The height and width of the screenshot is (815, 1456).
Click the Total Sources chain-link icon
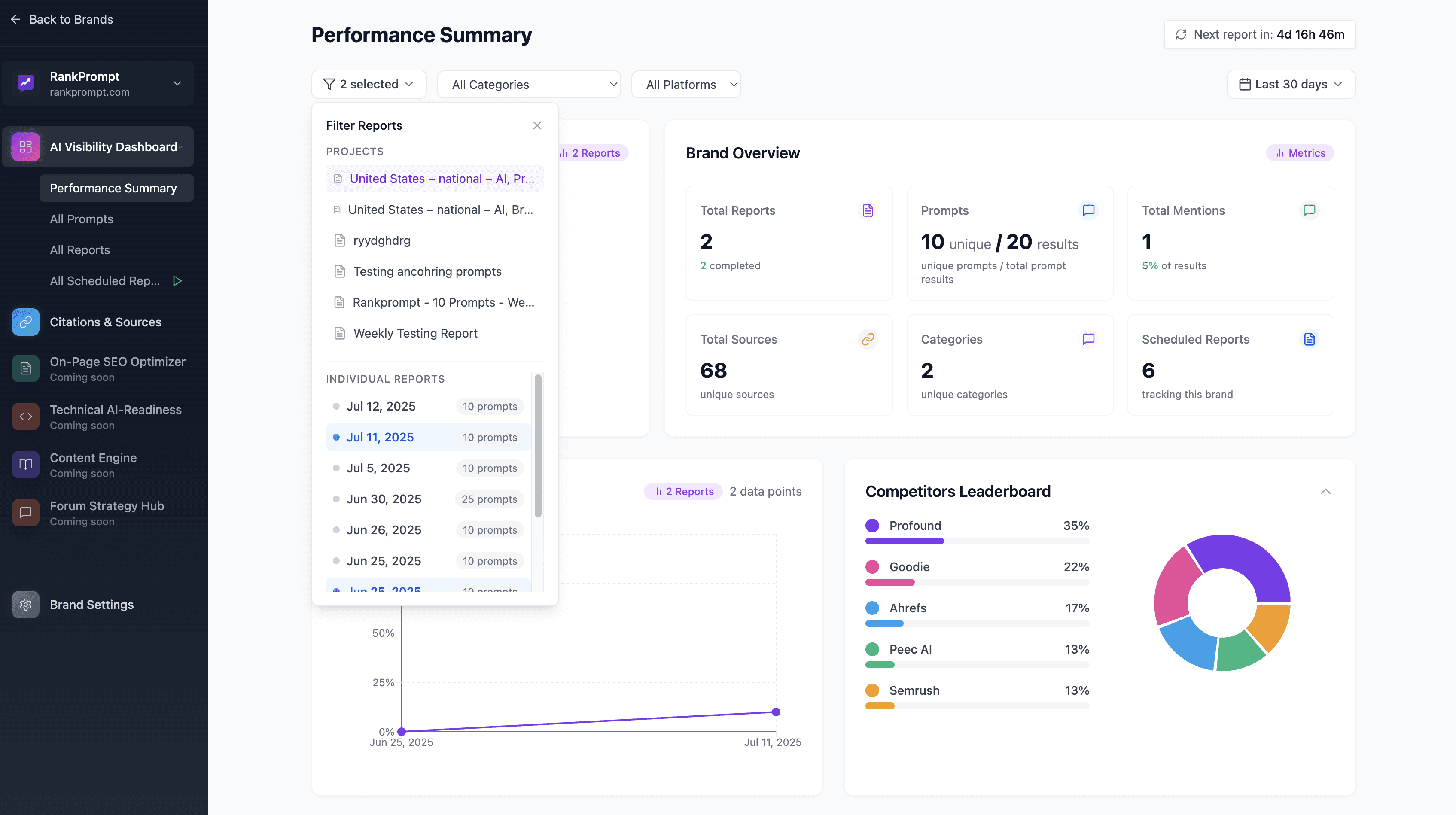pyautogui.click(x=868, y=339)
